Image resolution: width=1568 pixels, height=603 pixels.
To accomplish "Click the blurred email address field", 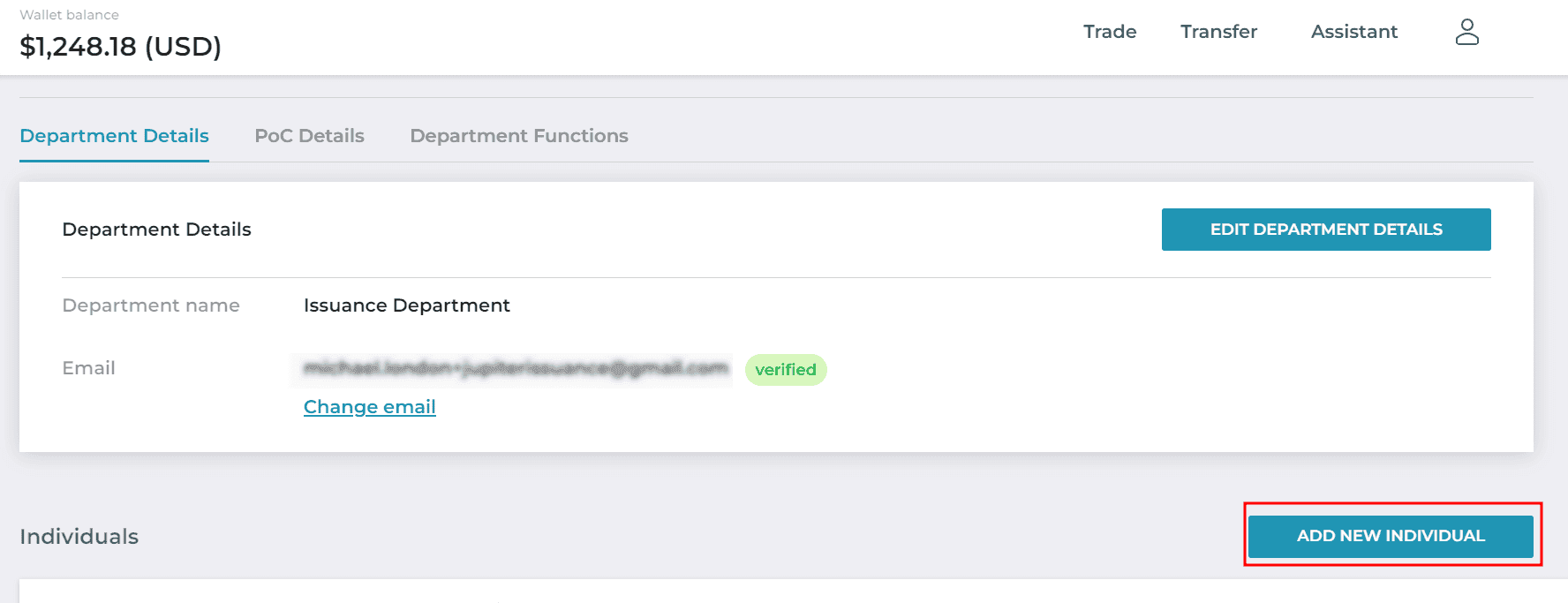I will (x=512, y=369).
